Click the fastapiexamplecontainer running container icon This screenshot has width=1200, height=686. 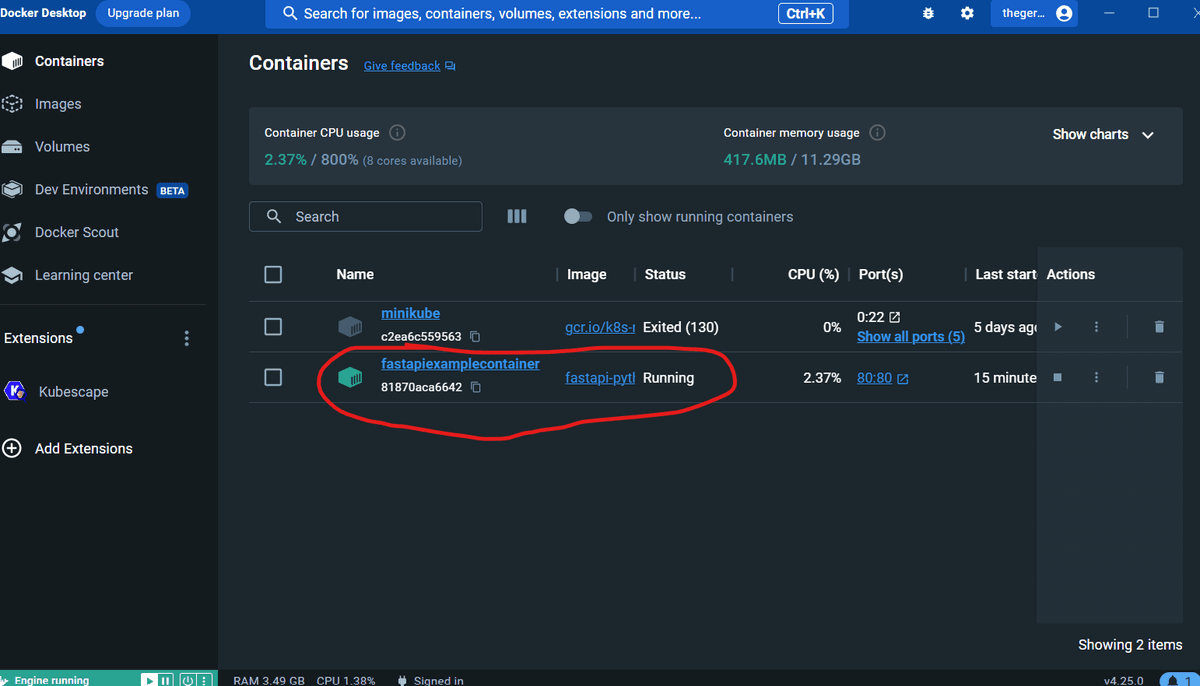[350, 377]
